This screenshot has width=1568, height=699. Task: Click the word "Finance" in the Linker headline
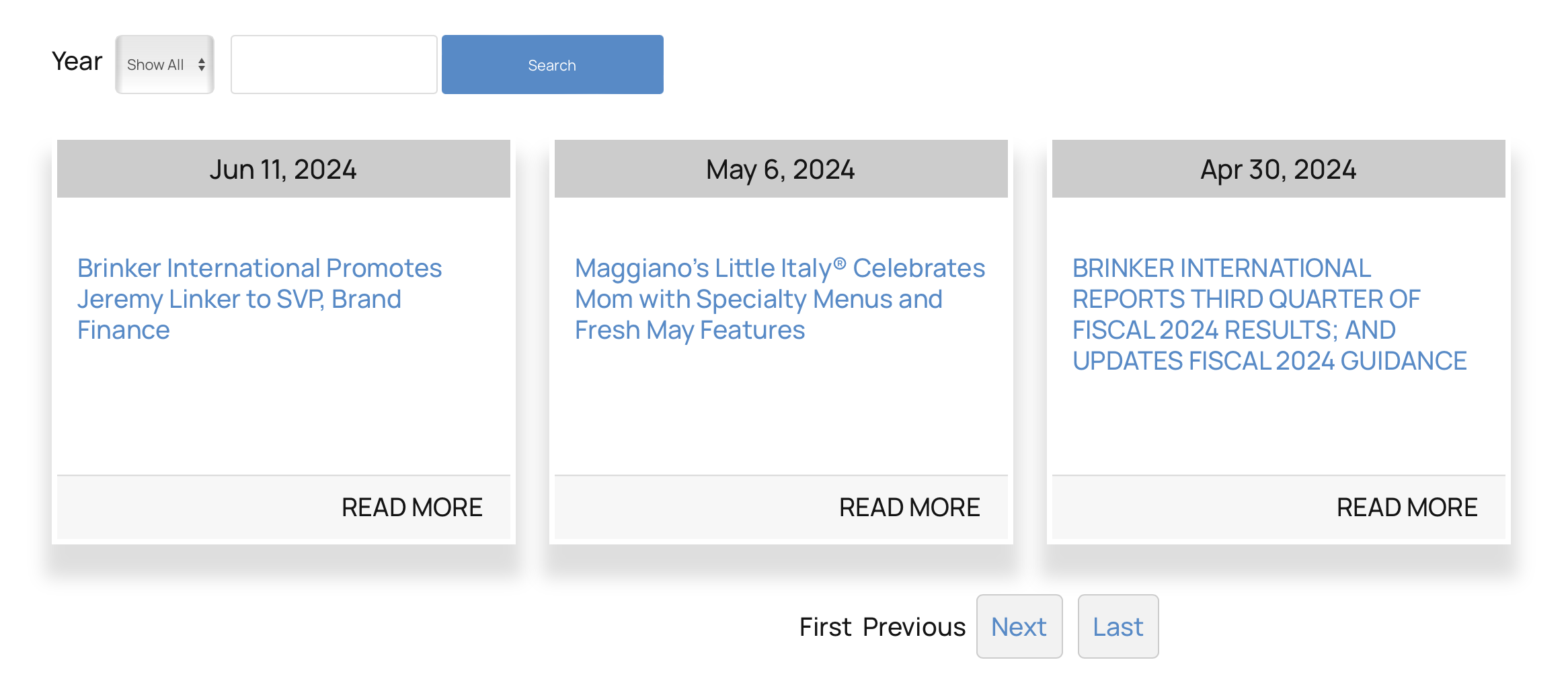[x=124, y=330]
